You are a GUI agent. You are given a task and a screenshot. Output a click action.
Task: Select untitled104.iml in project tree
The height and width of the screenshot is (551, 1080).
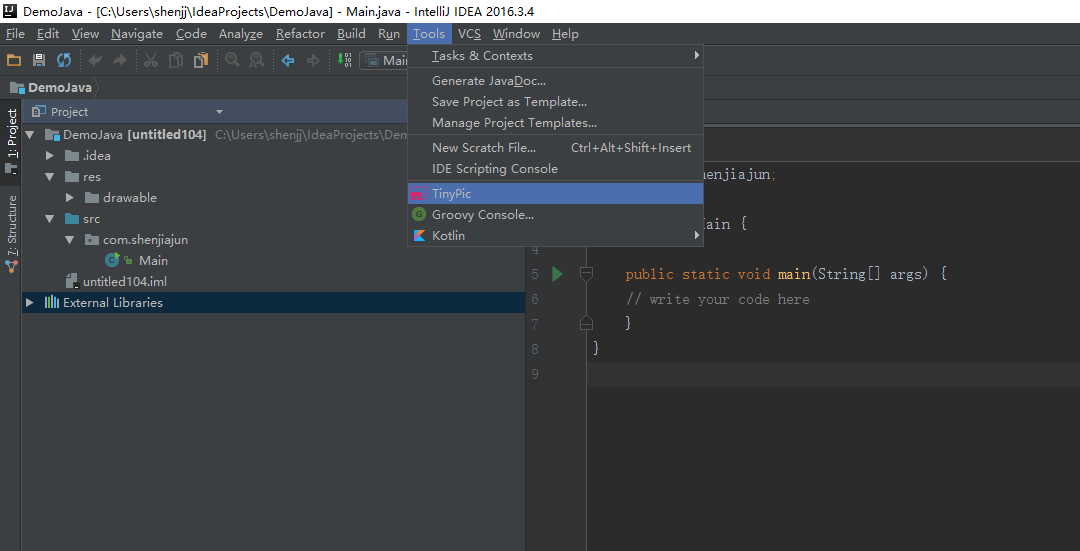[x=125, y=282]
